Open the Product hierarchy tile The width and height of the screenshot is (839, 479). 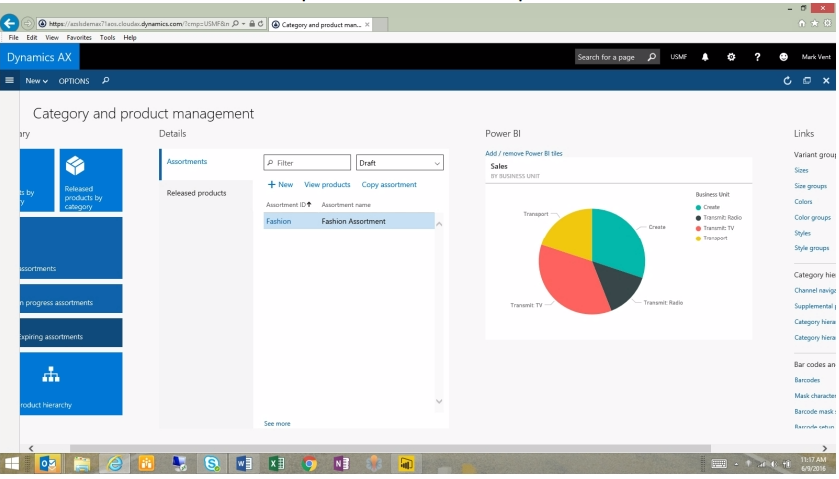click(70, 384)
